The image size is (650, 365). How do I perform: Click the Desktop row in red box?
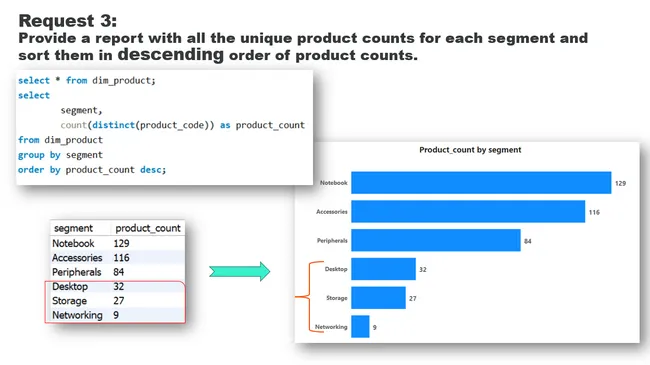[x=117, y=287]
